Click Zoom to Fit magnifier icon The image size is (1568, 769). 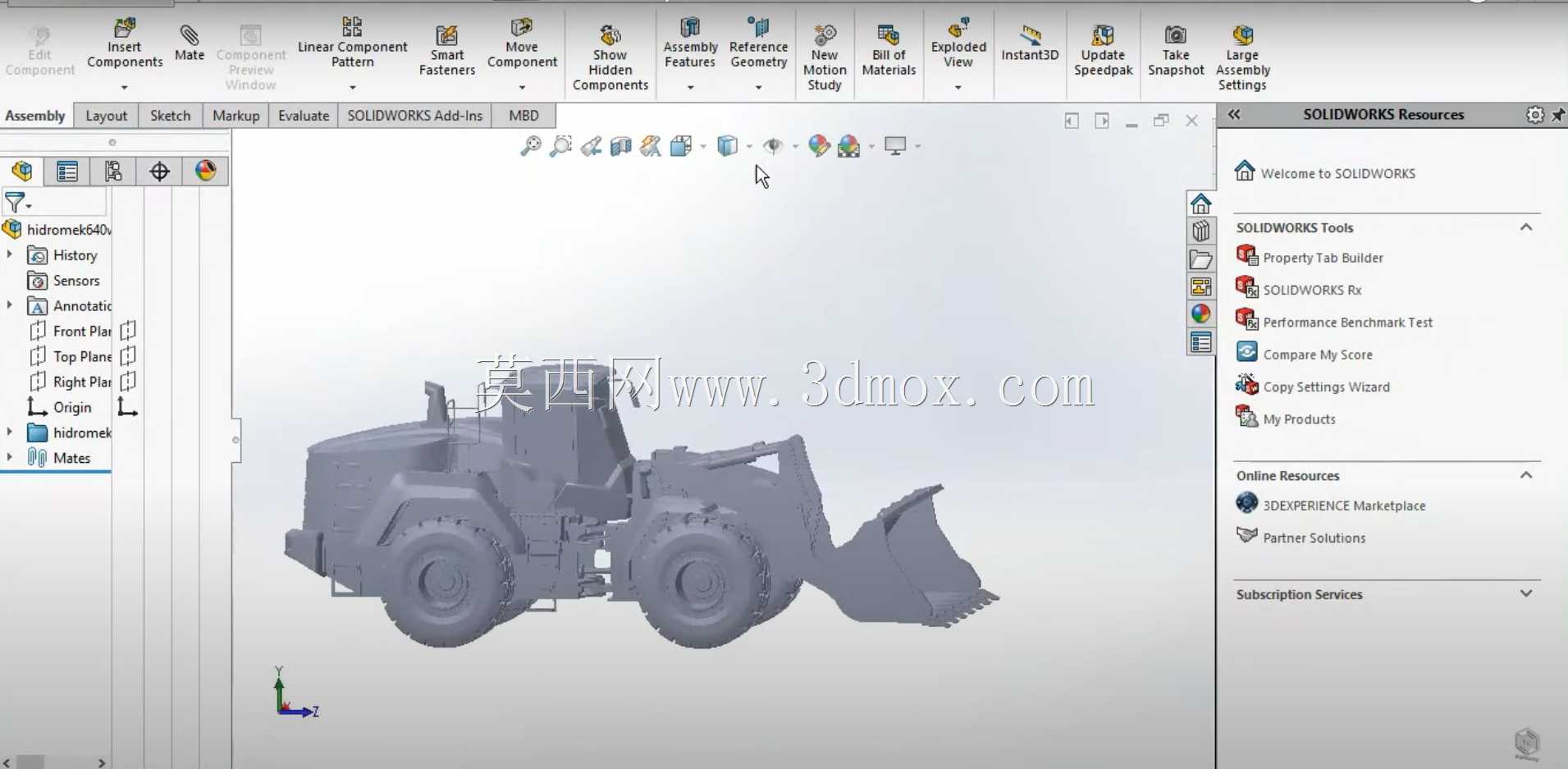(531, 146)
